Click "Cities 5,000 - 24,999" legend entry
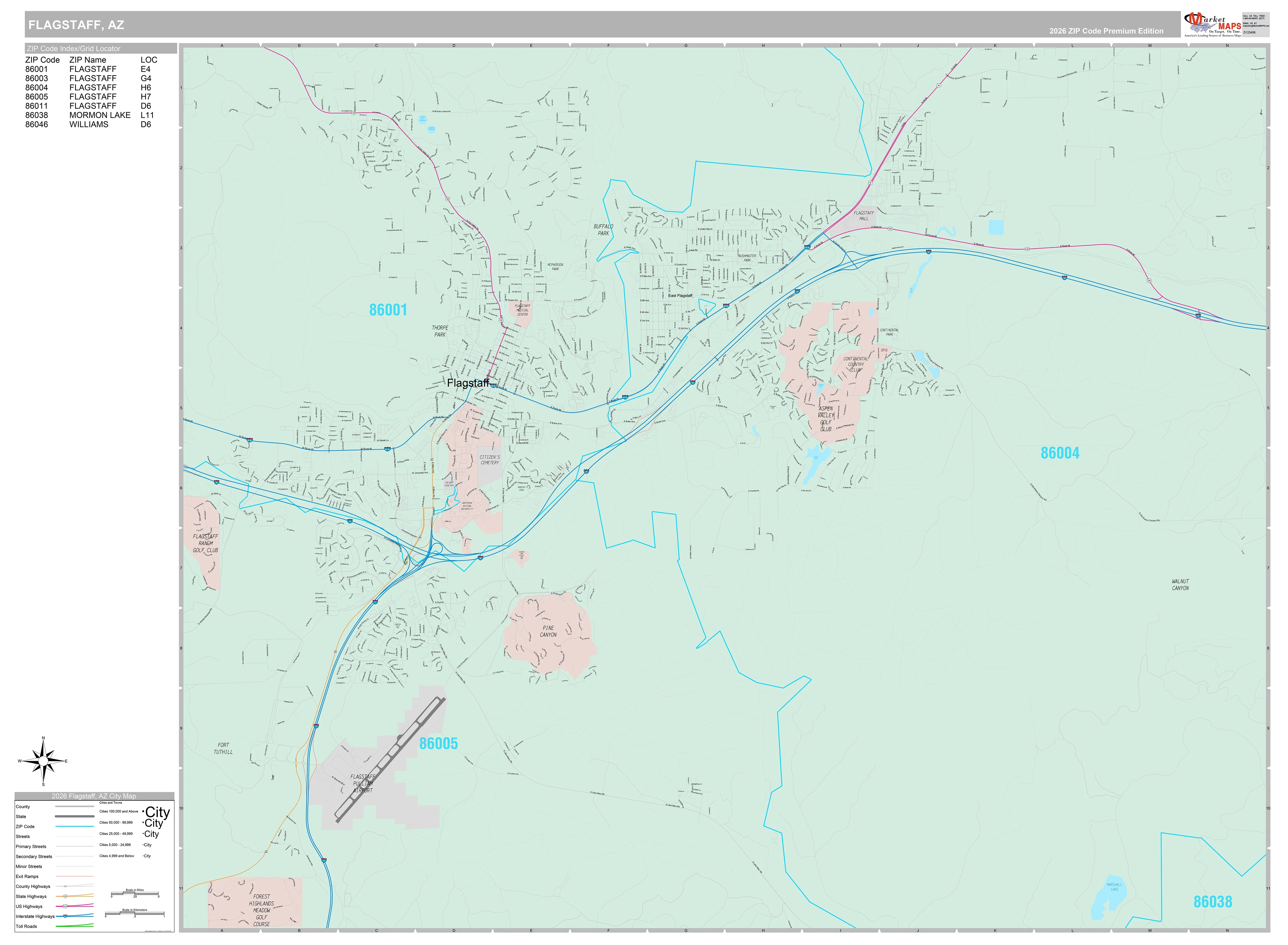Image resolution: width=1288 pixels, height=945 pixels. tap(115, 845)
